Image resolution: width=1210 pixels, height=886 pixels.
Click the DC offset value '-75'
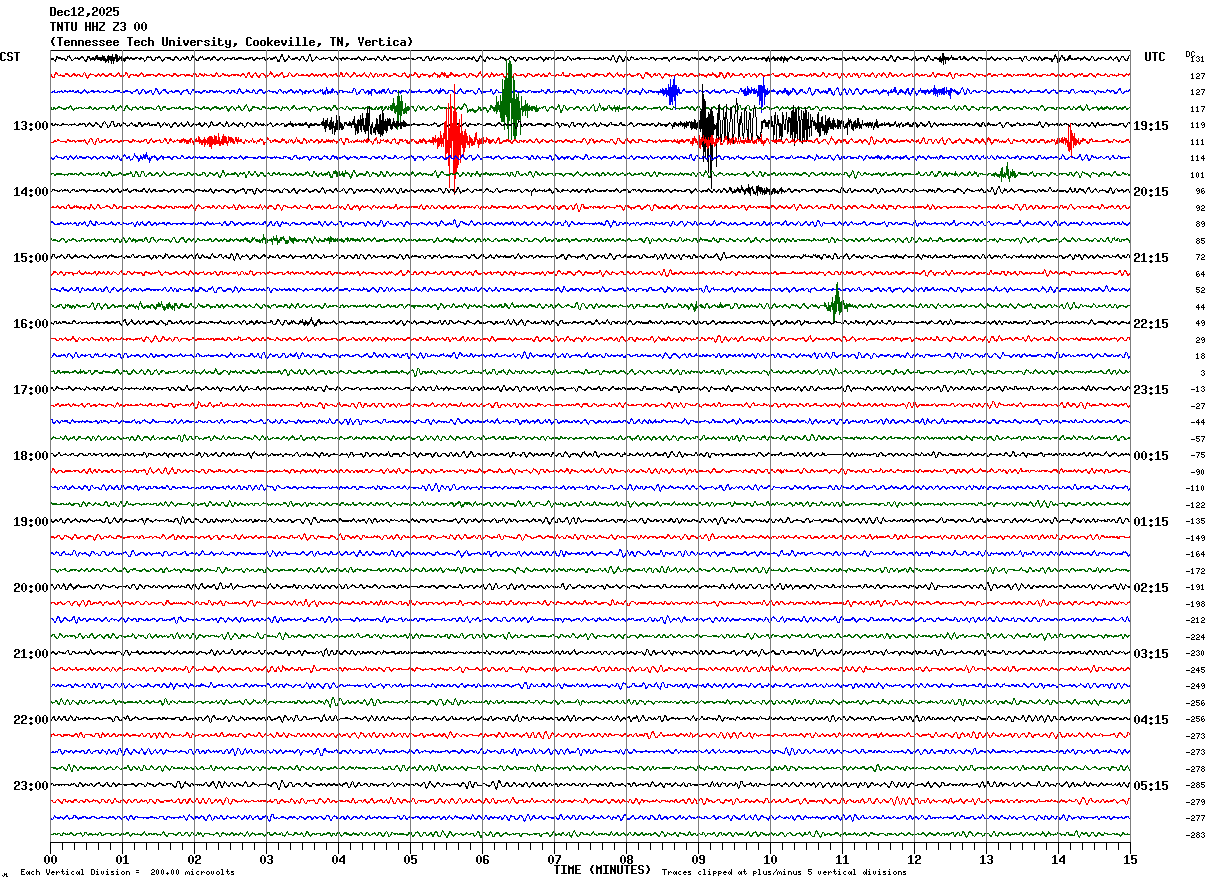(1197, 456)
